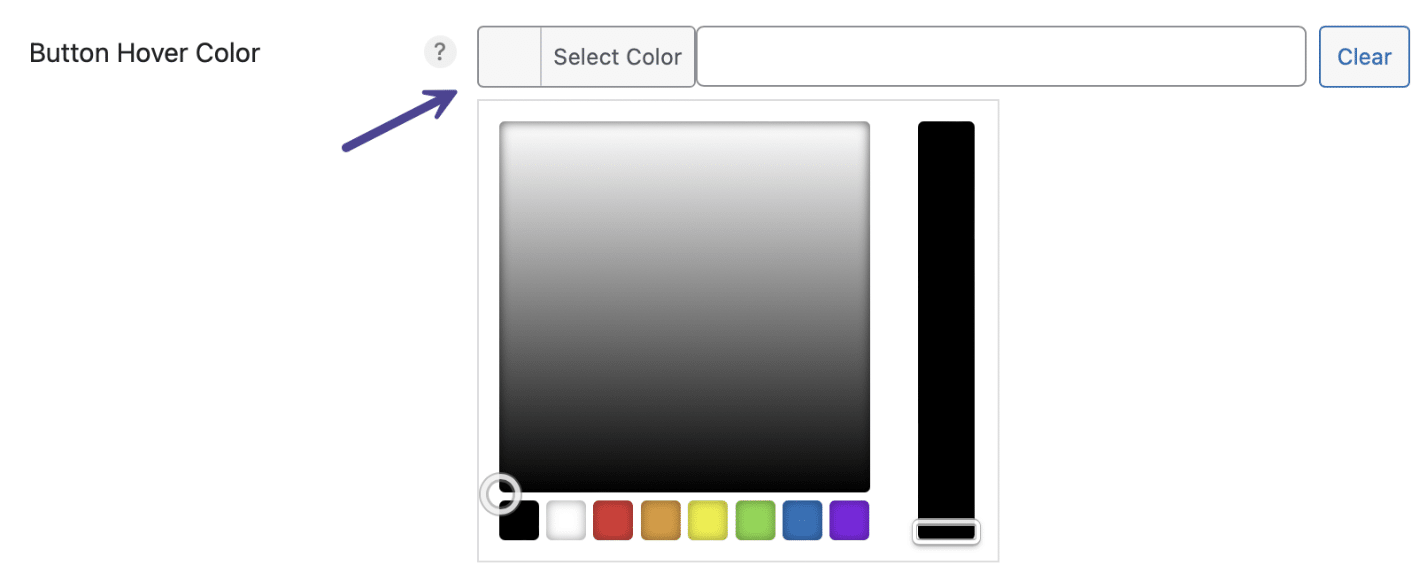
Task: Click the circular handle on the gradient picker
Action: click(x=502, y=493)
